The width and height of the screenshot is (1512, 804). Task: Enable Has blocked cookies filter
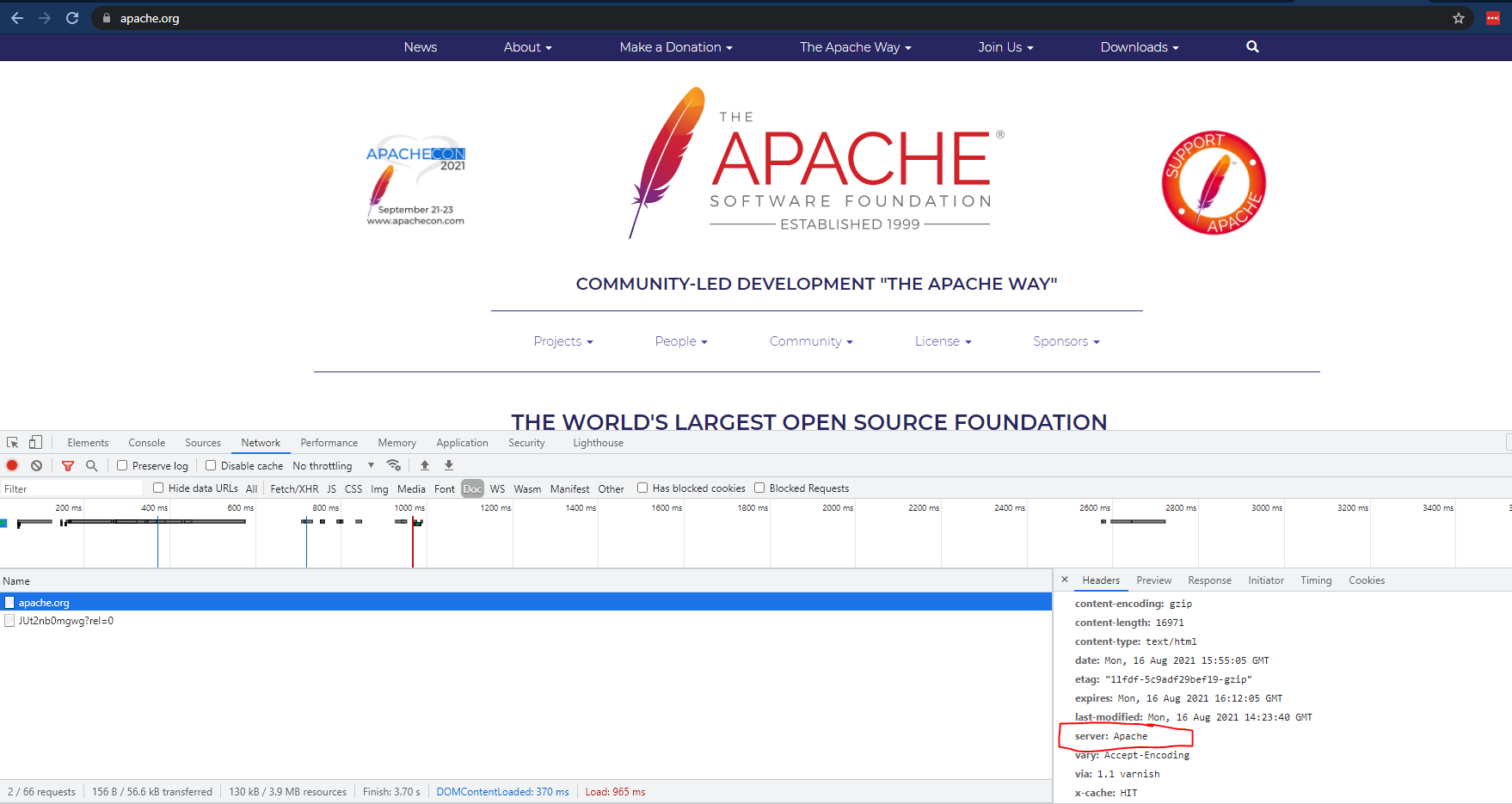(642, 488)
